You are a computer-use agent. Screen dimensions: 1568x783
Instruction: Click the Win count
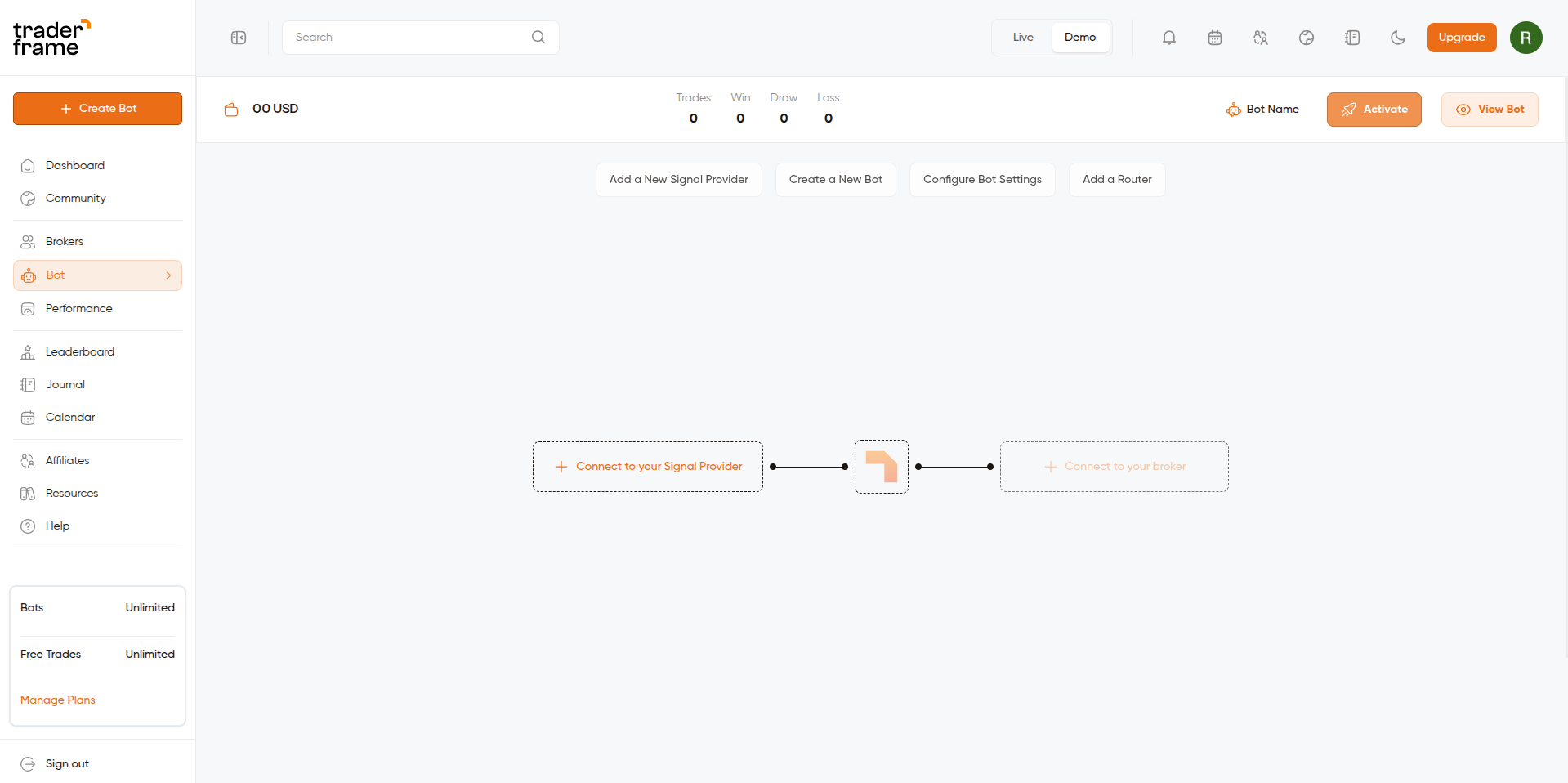click(740, 119)
